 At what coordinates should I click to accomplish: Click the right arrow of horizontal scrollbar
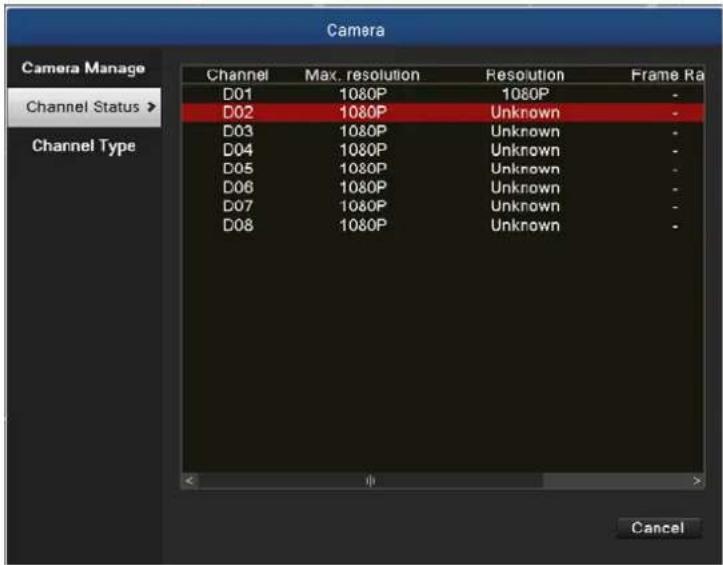point(696,481)
